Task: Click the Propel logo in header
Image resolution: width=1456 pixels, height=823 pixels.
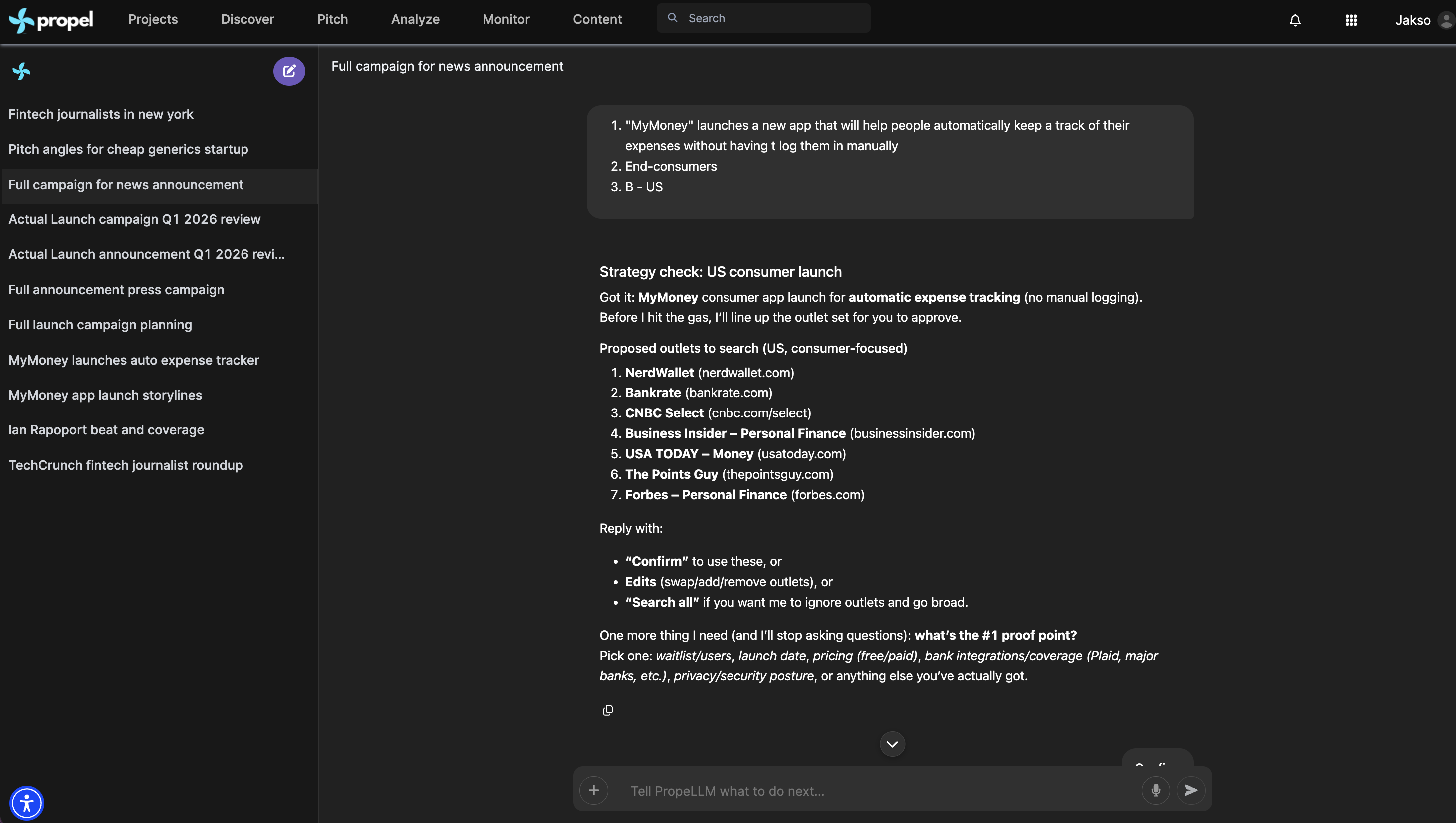Action: click(x=51, y=20)
